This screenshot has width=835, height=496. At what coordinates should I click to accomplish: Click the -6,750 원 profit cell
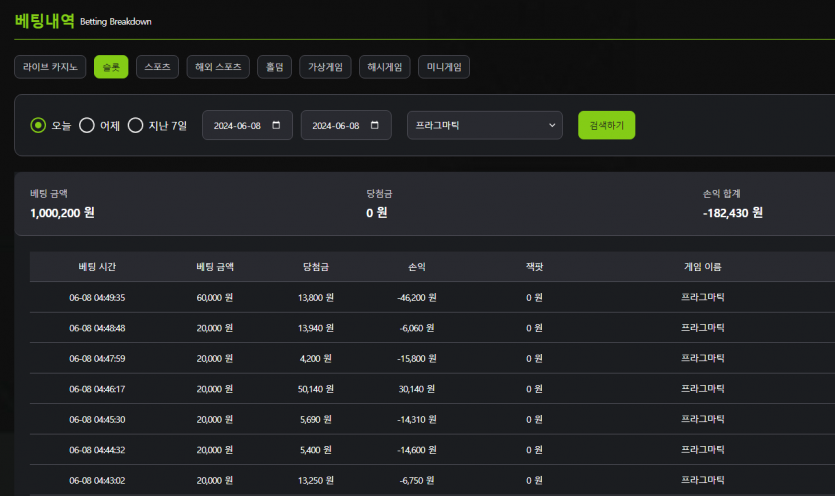coord(417,481)
